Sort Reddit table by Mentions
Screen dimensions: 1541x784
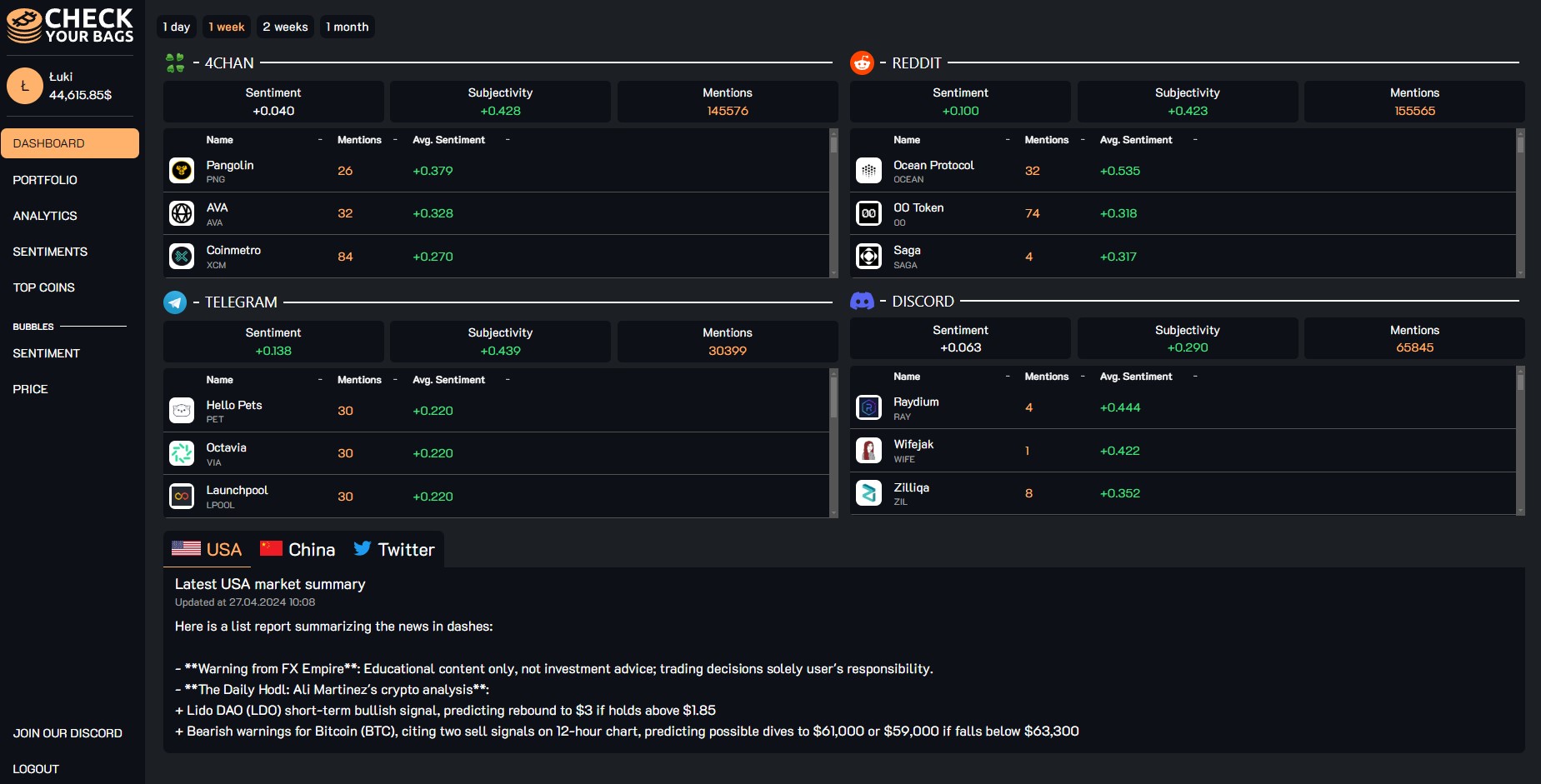pyautogui.click(x=1047, y=140)
